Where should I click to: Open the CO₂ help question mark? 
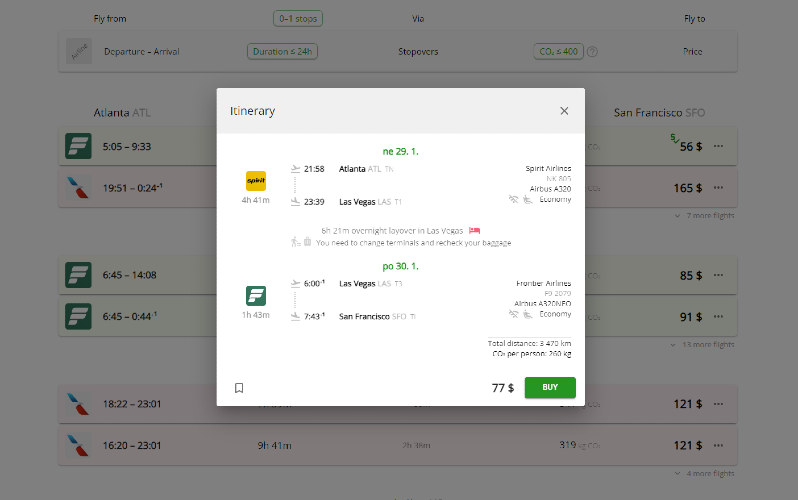(592, 52)
